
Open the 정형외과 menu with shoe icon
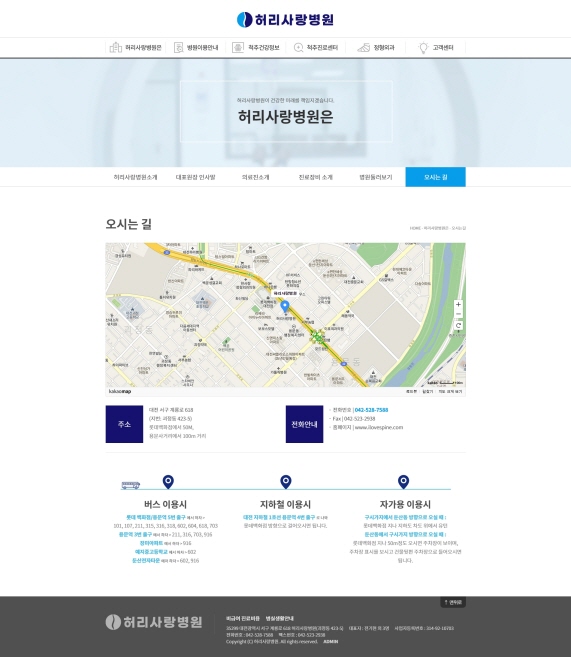tap(376, 47)
